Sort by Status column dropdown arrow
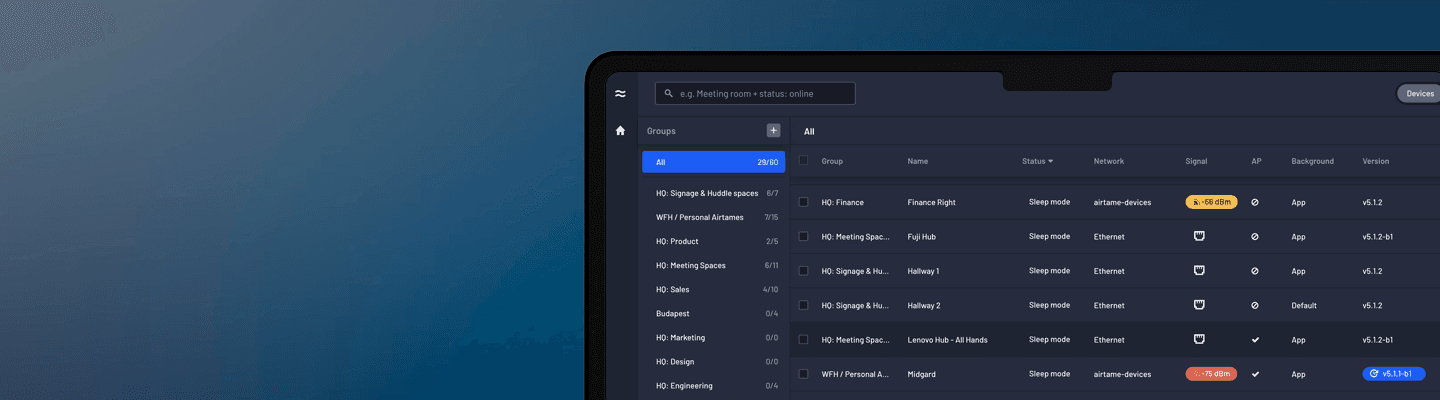This screenshot has width=1440, height=400. pyautogui.click(x=1050, y=161)
